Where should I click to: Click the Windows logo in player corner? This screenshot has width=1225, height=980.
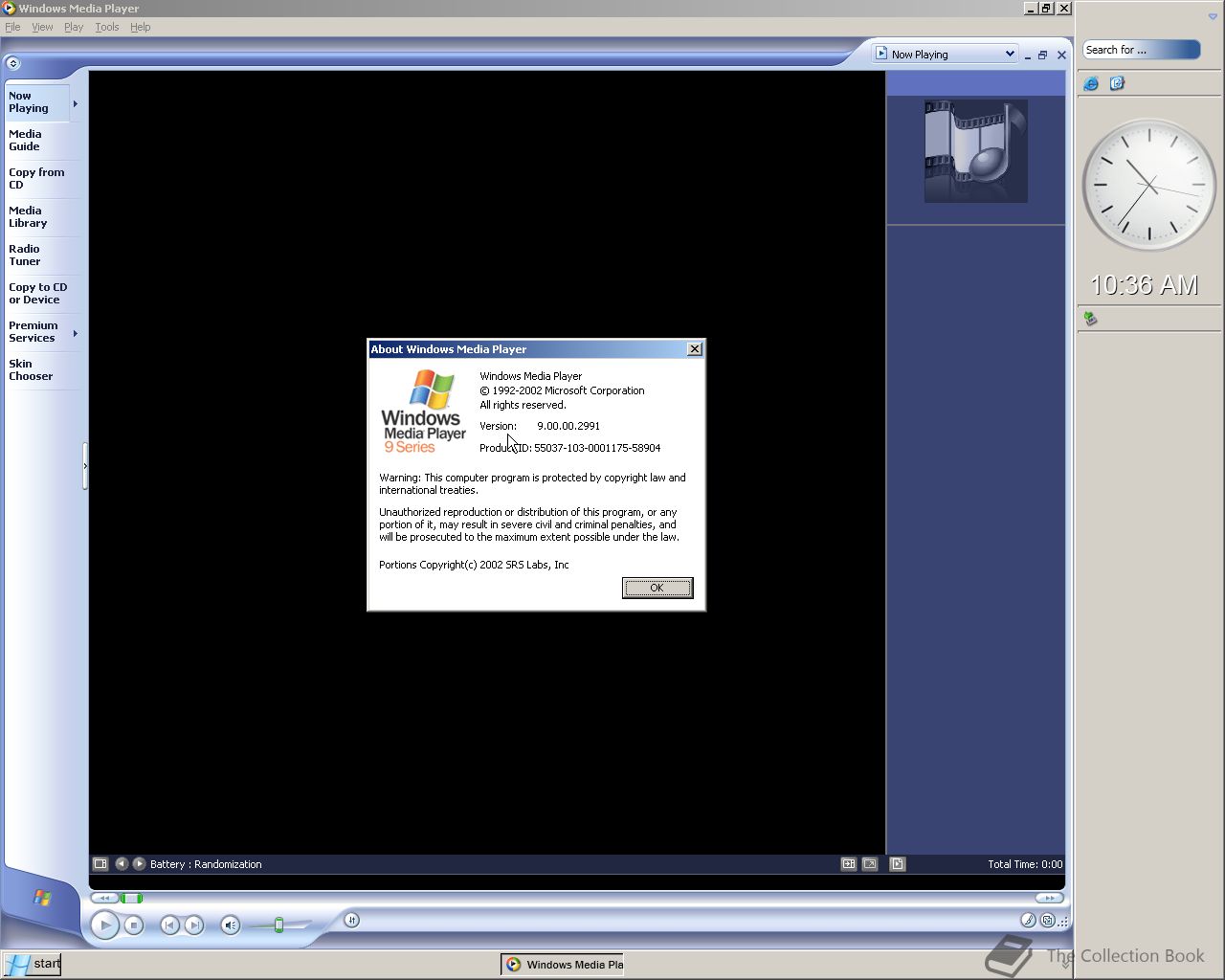pyautogui.click(x=41, y=898)
